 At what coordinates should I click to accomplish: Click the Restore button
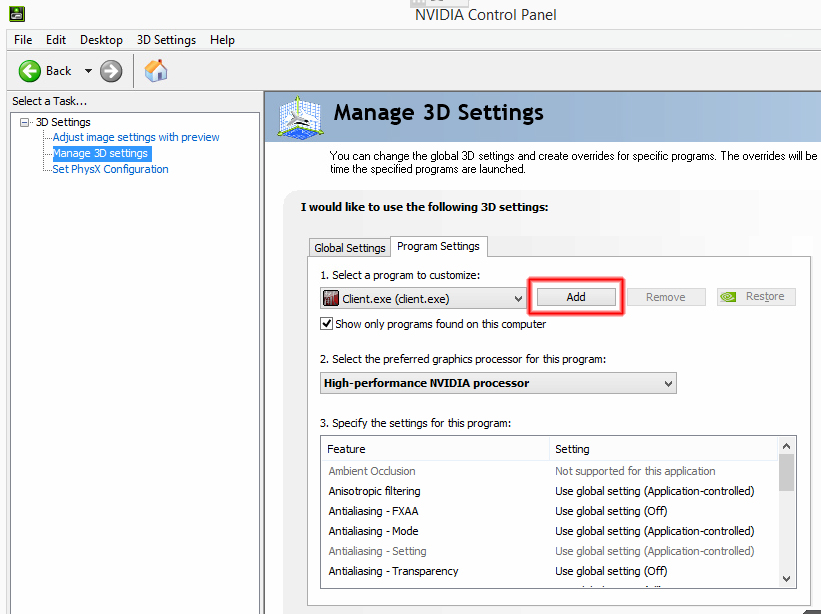tap(756, 297)
